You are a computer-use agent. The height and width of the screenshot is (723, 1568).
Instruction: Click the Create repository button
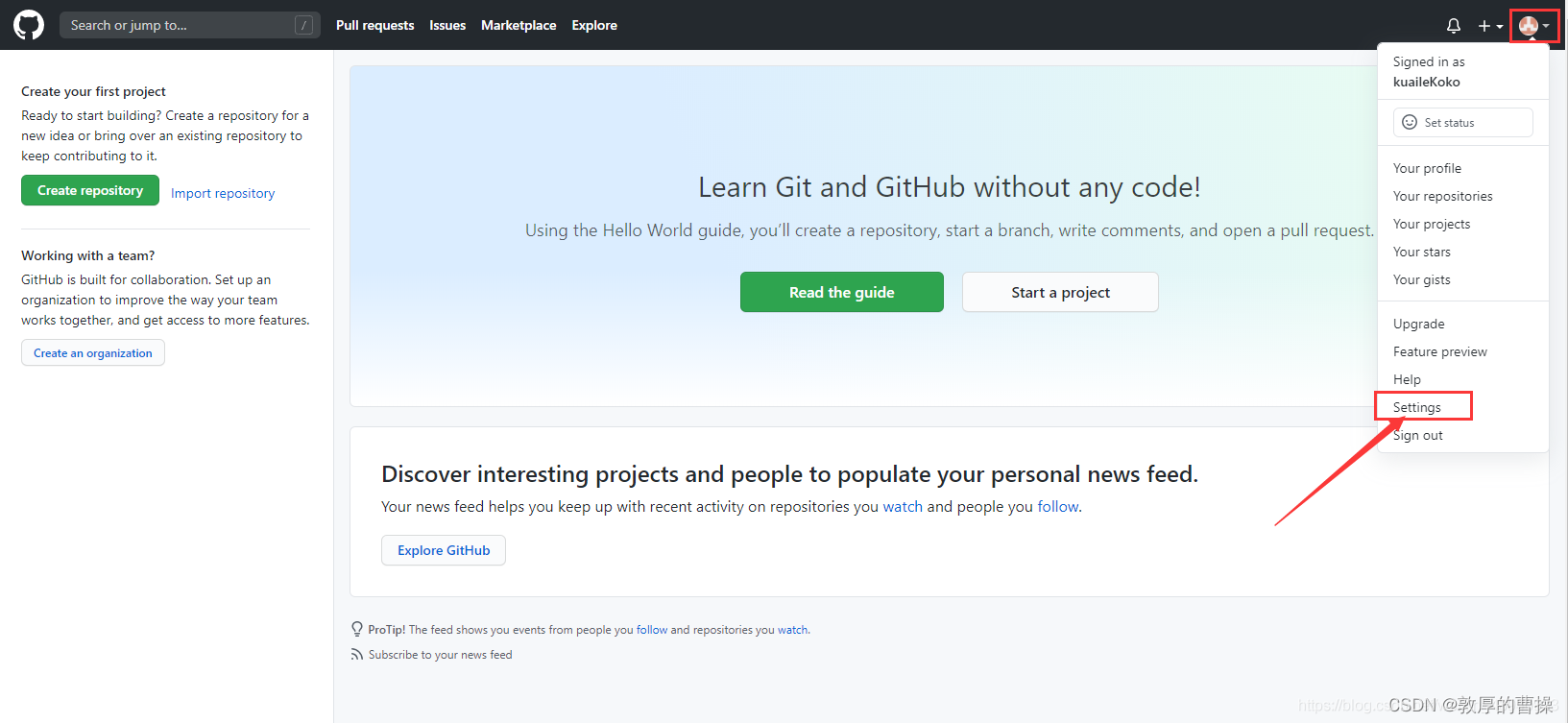(90, 190)
